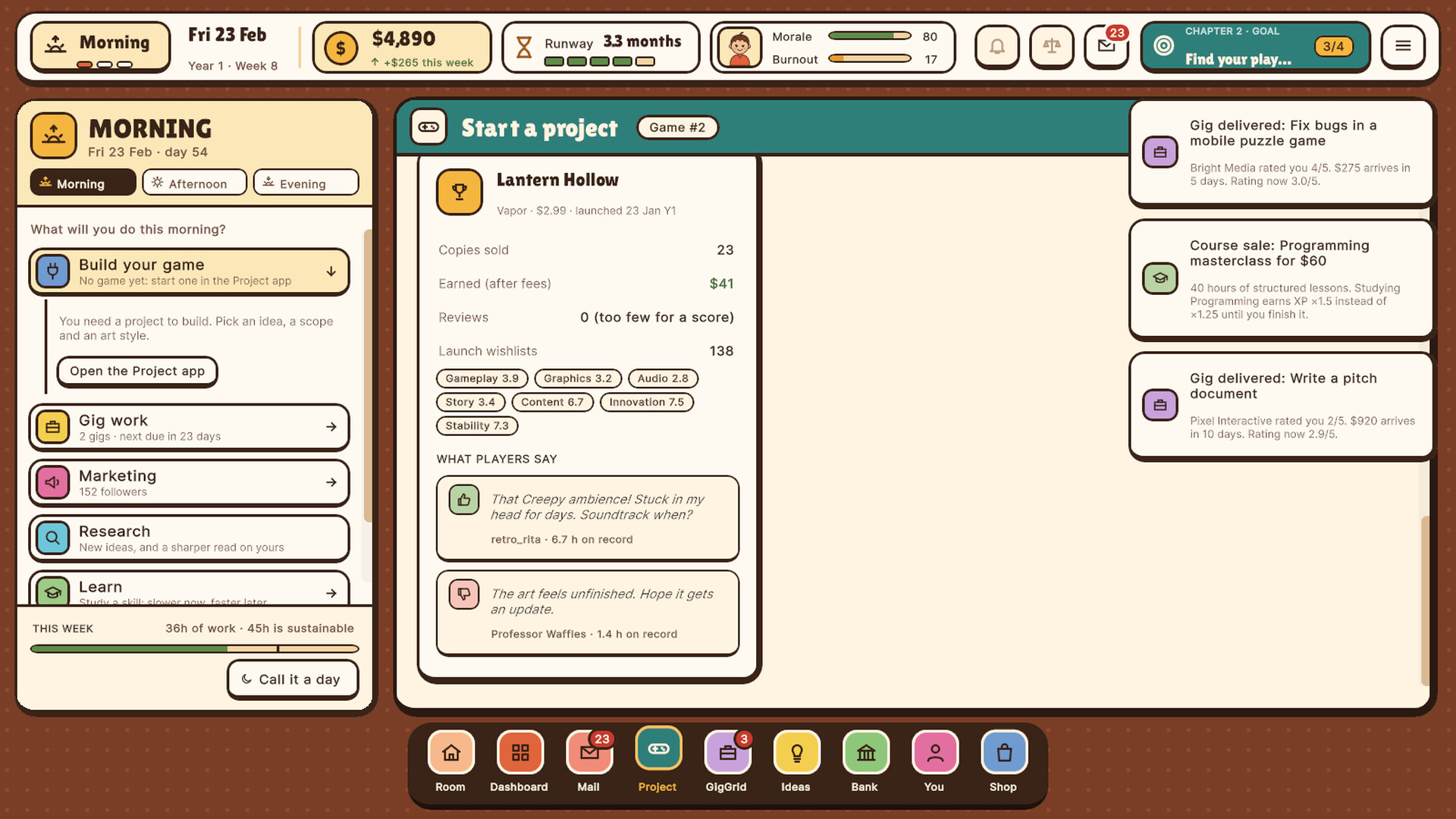This screenshot has width=1456, height=819.
Task: Click the Graphics 3.2 score tag
Action: point(578,378)
